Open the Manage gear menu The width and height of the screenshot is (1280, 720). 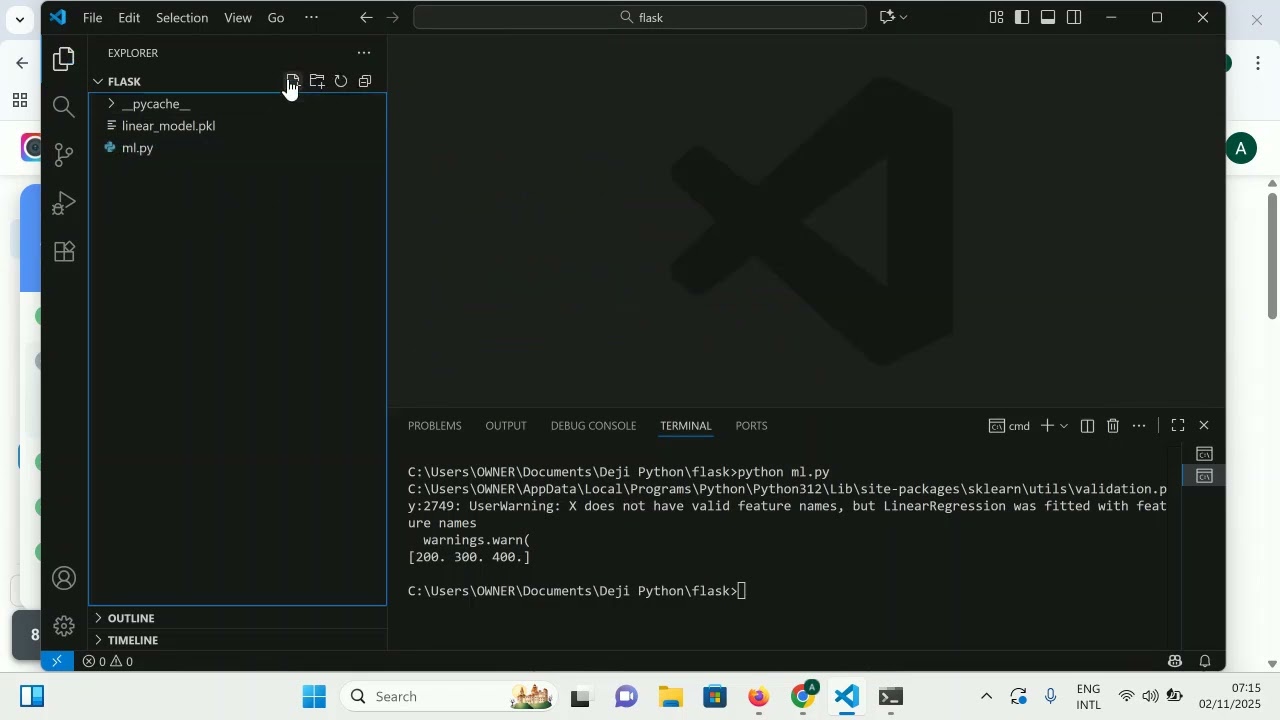pyautogui.click(x=64, y=626)
